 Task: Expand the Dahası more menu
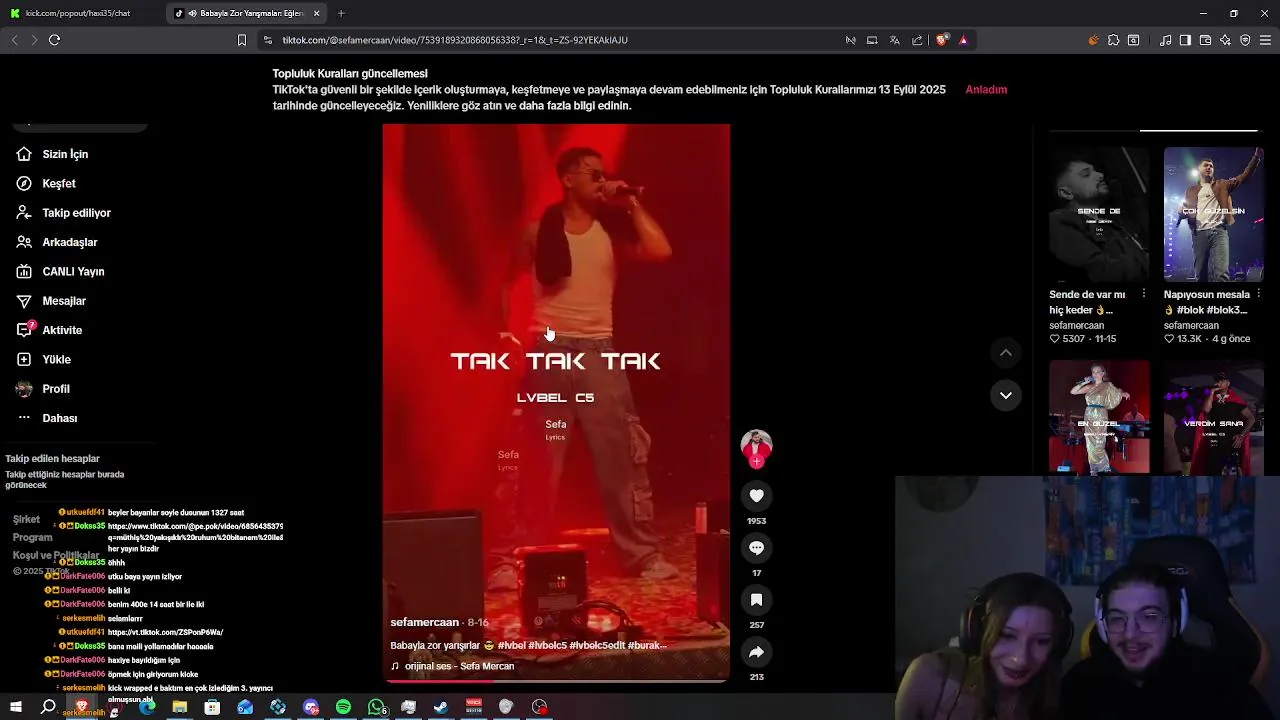coord(59,418)
